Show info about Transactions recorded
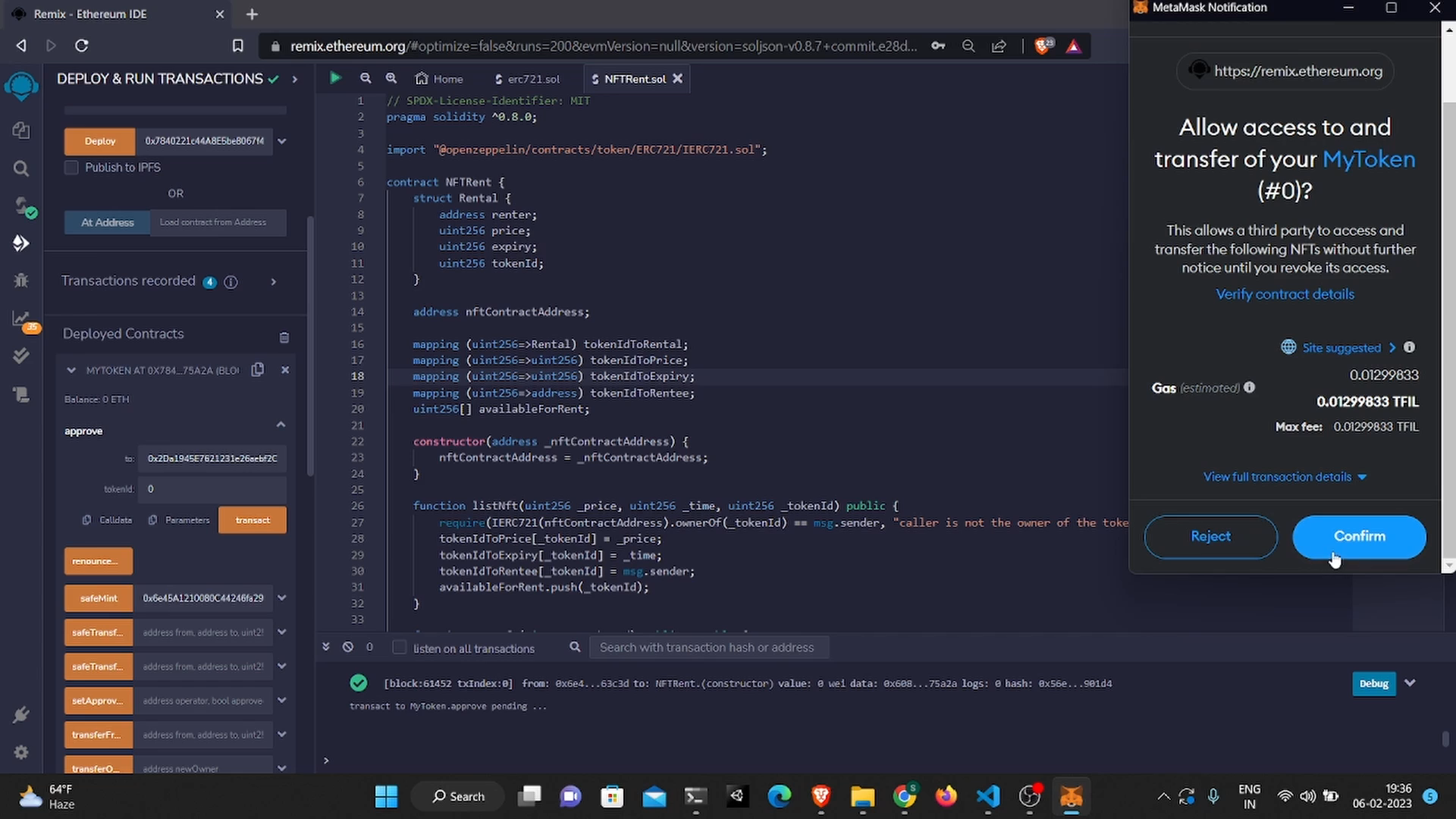Viewport: 1456px width, 819px height. point(231,282)
